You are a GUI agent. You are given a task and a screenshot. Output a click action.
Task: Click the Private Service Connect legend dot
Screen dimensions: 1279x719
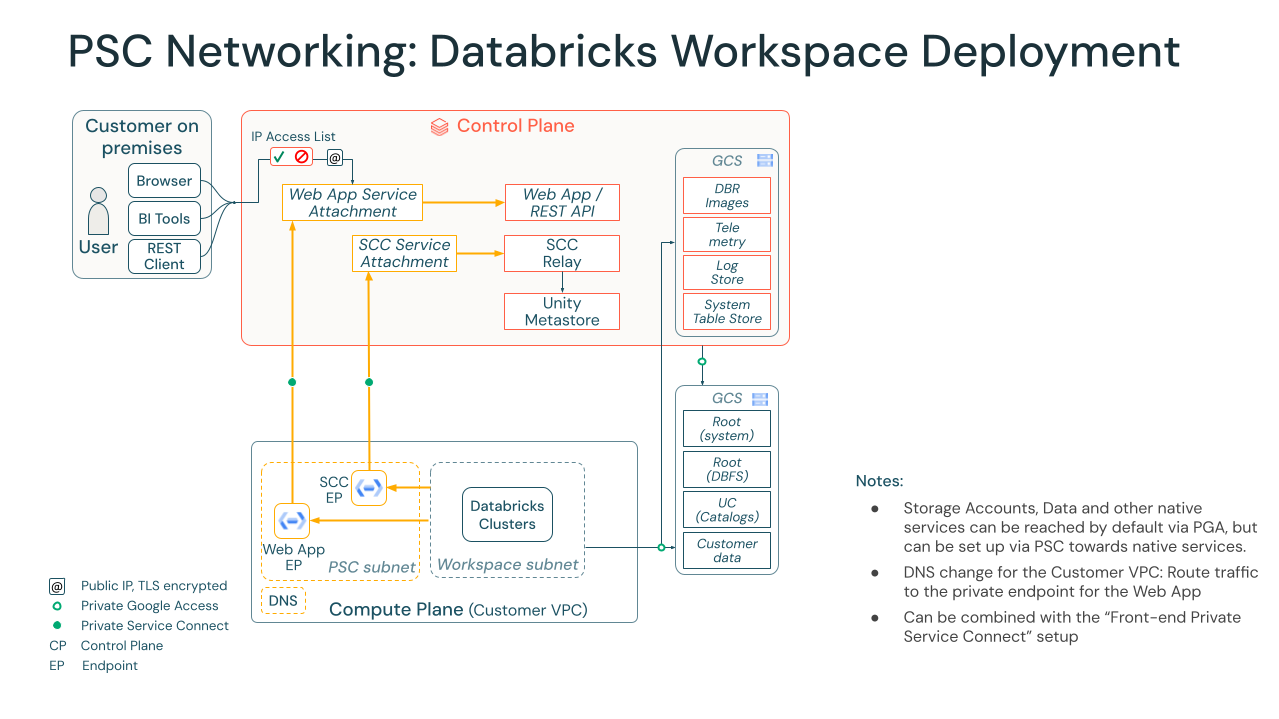coord(57,625)
